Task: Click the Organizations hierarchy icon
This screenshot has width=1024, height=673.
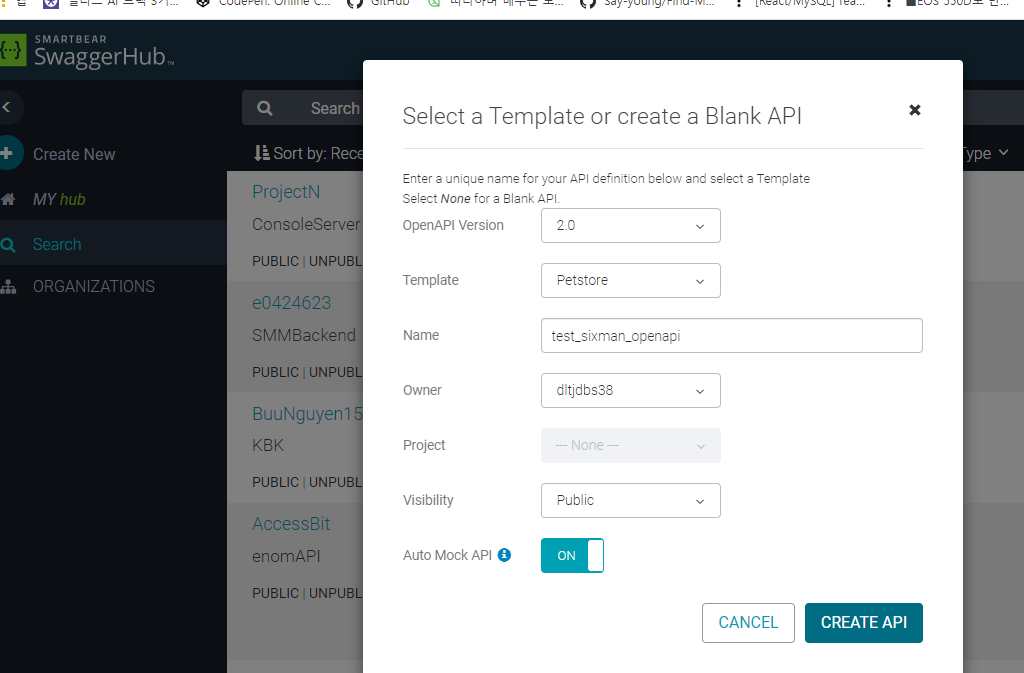Action: (x=8, y=287)
